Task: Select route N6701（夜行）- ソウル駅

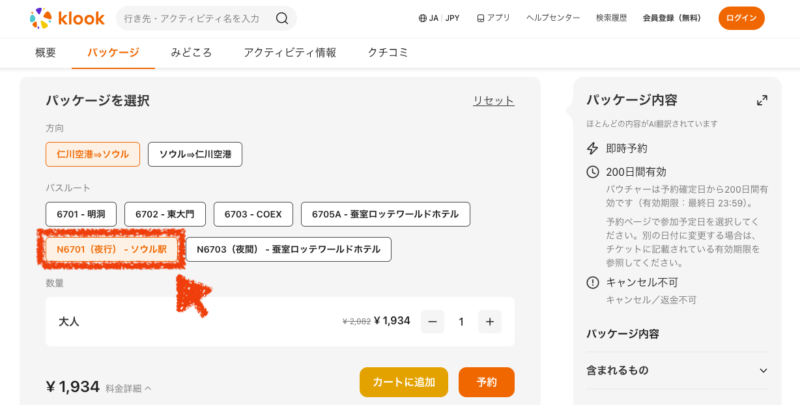Action: [x=112, y=249]
